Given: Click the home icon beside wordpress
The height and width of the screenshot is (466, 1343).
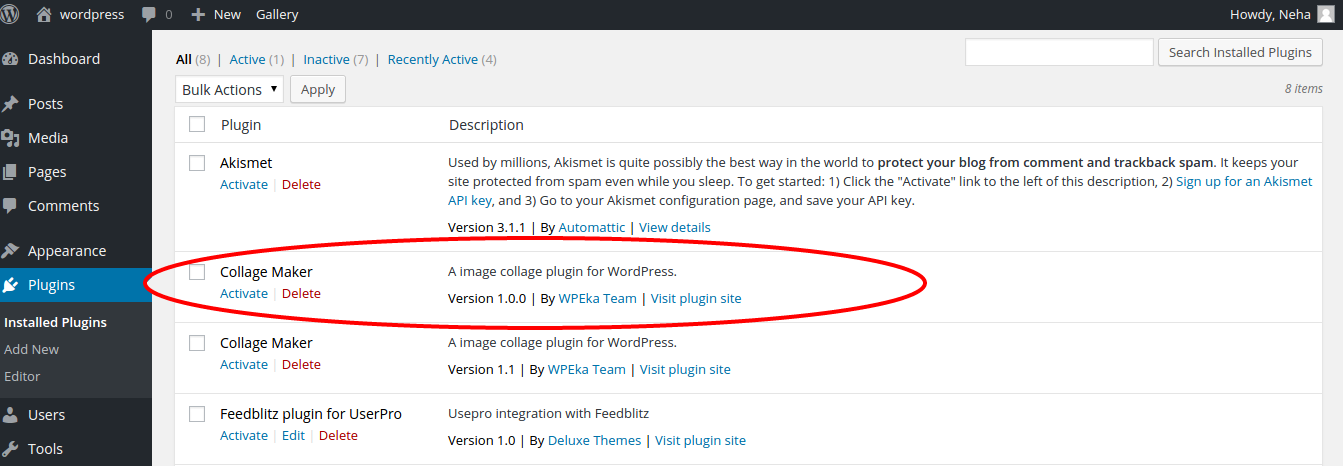Looking at the screenshot, I should point(43,14).
